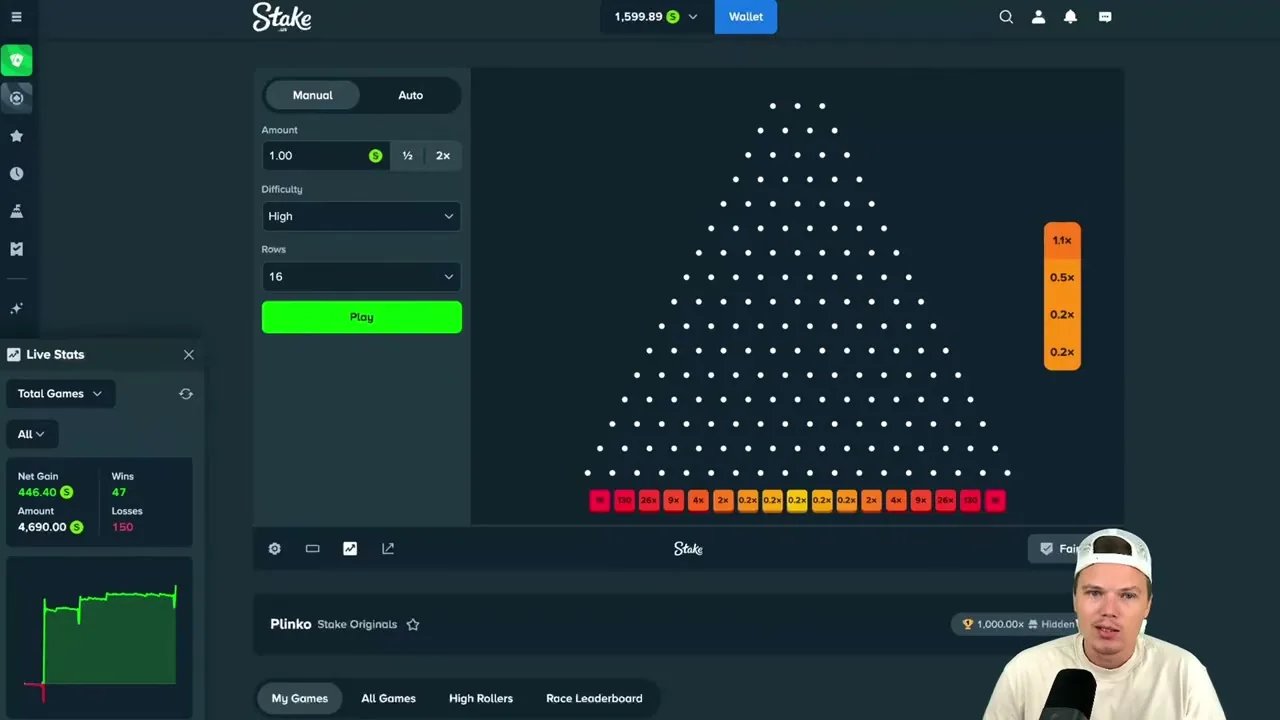The height and width of the screenshot is (720, 1280).
Task: Click the green coin icon in the Amount field
Action: click(x=375, y=156)
